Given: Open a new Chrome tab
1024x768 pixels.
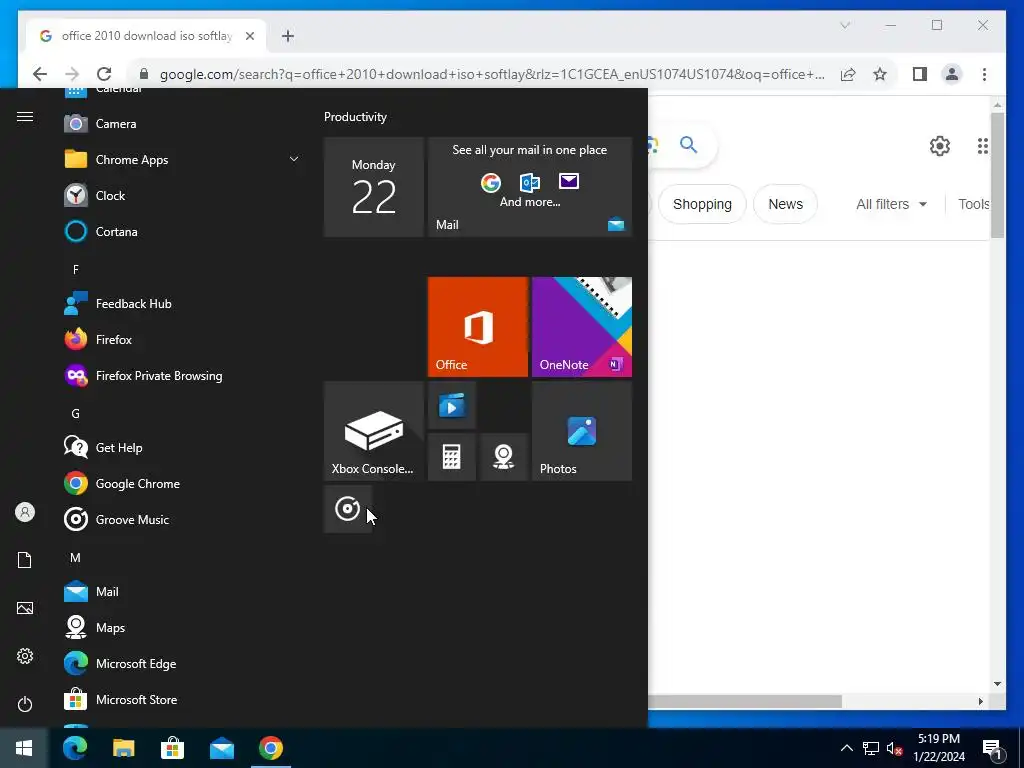Looking at the screenshot, I should (x=287, y=36).
